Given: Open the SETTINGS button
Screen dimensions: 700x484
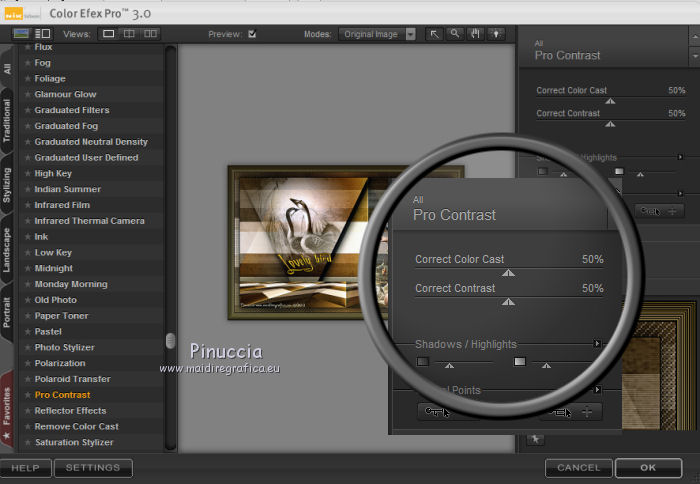Looking at the screenshot, I should [x=93, y=468].
